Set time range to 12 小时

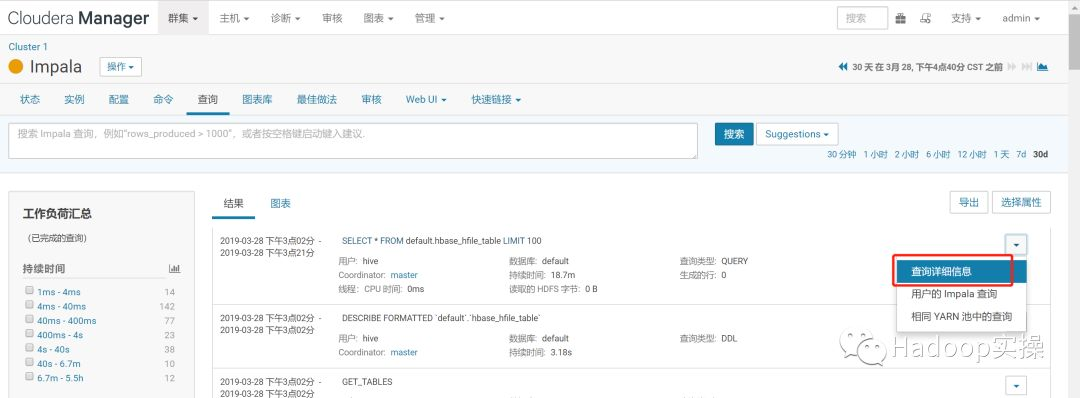pos(972,154)
